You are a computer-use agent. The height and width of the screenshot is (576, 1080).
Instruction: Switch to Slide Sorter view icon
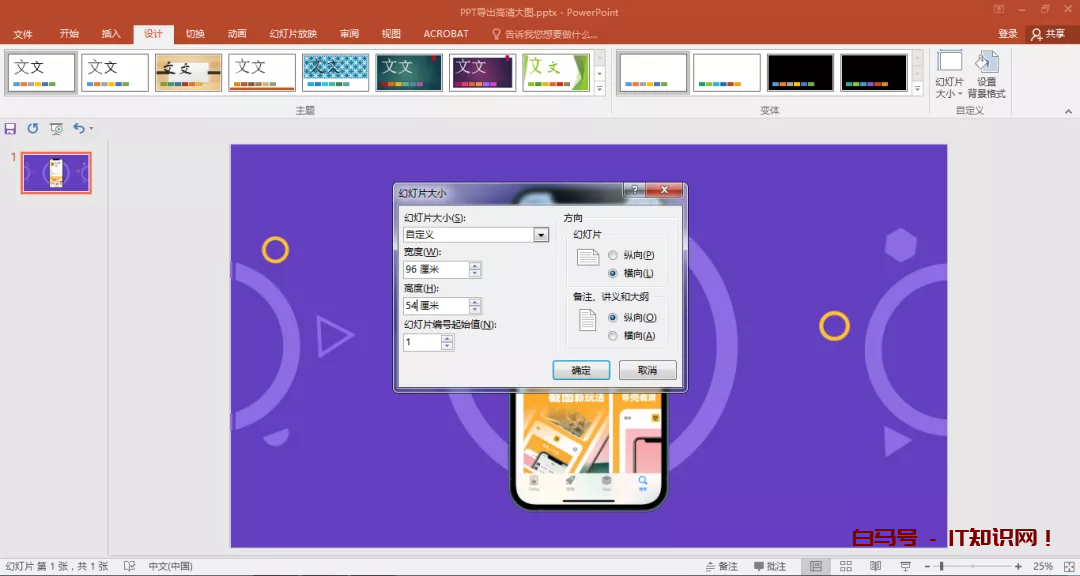(845, 566)
